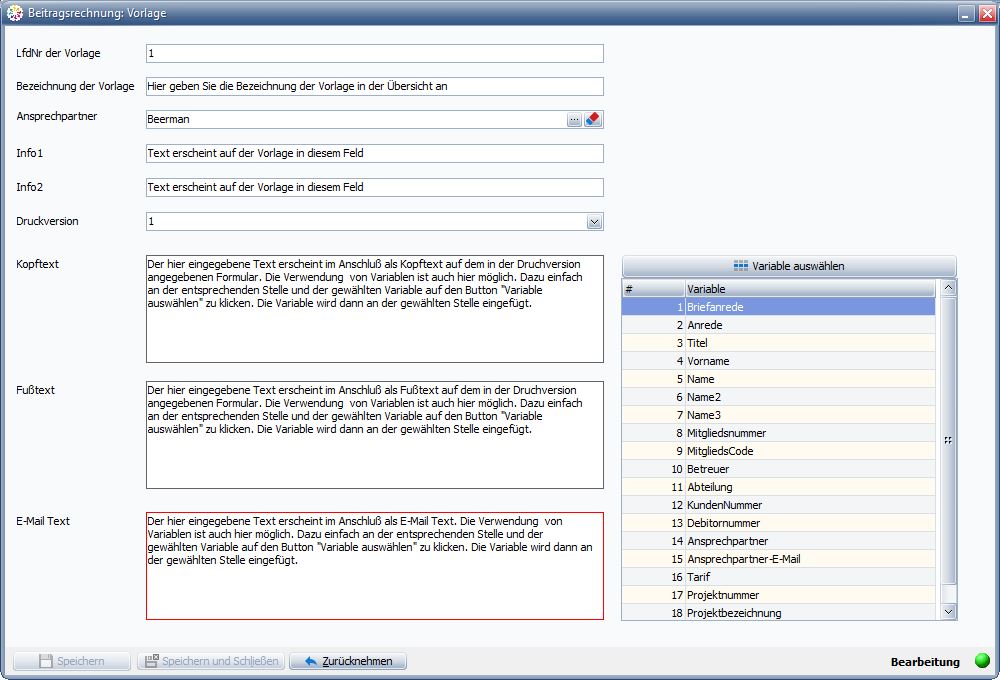This screenshot has width=1000, height=680.
Task: Click the # column header
Action: (654, 289)
